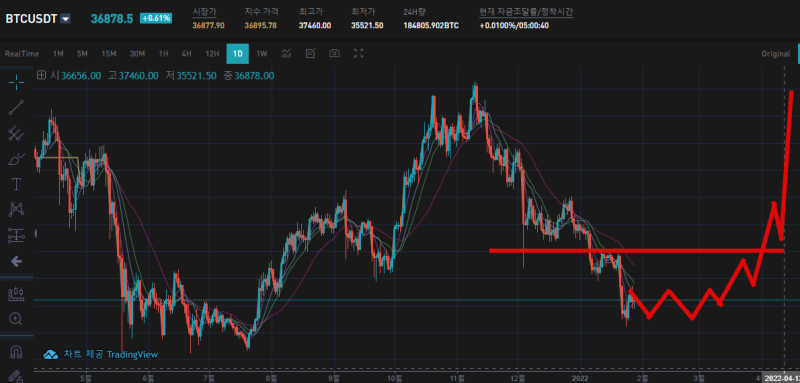The height and width of the screenshot is (383, 800).
Task: Select the text annotation tool
Action: (x=16, y=184)
